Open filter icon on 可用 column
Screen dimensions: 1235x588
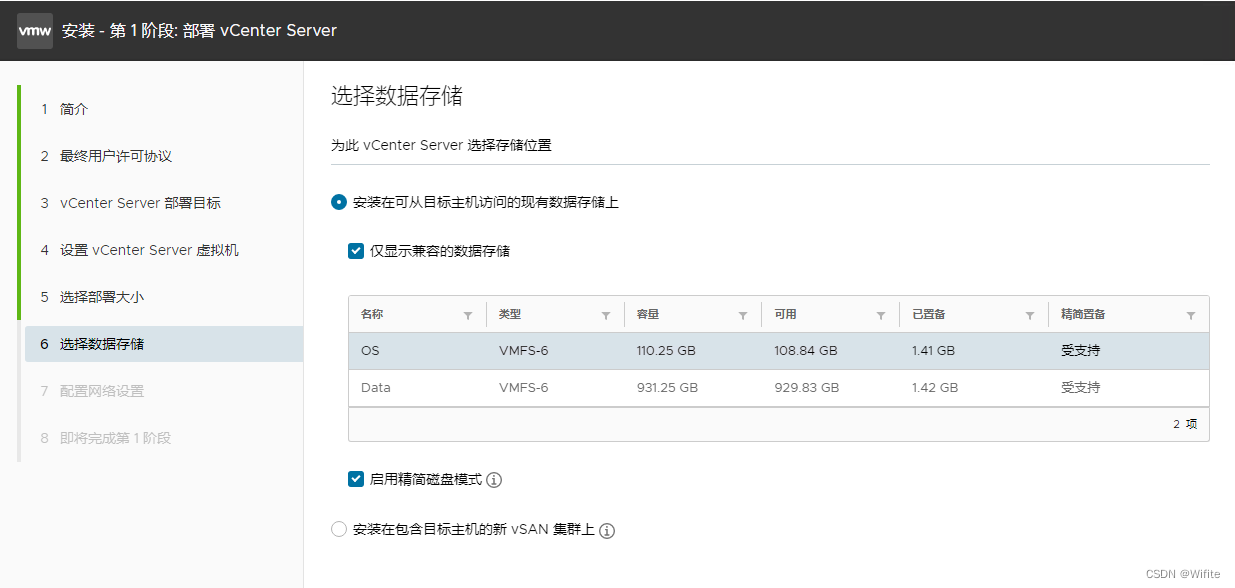(881, 315)
